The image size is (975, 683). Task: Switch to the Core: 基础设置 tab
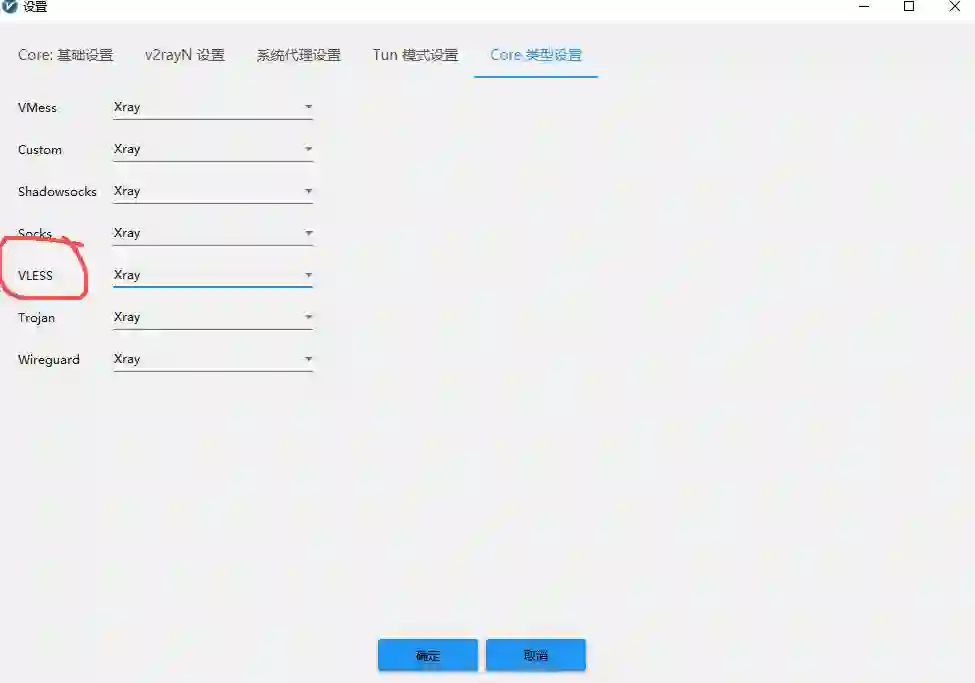pyautogui.click(x=66, y=55)
